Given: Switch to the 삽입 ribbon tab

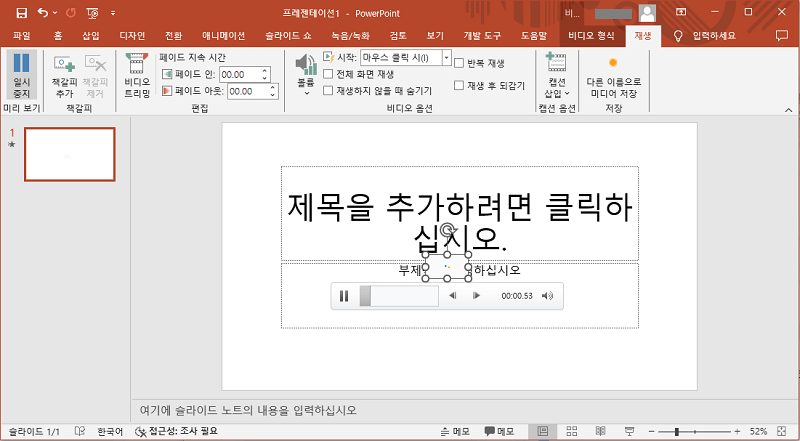Looking at the screenshot, I should point(91,36).
